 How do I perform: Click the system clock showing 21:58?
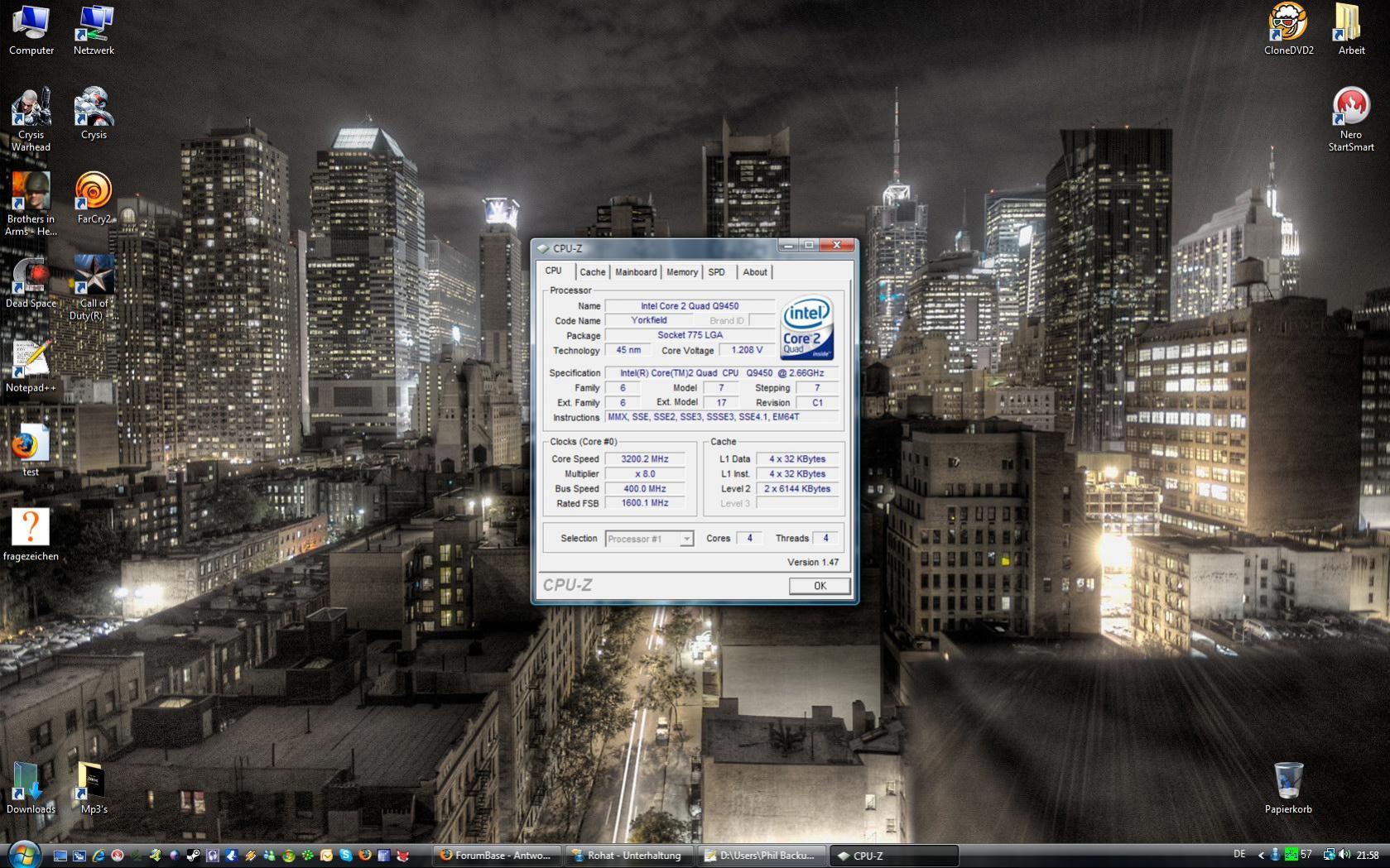pyautogui.click(x=1368, y=855)
